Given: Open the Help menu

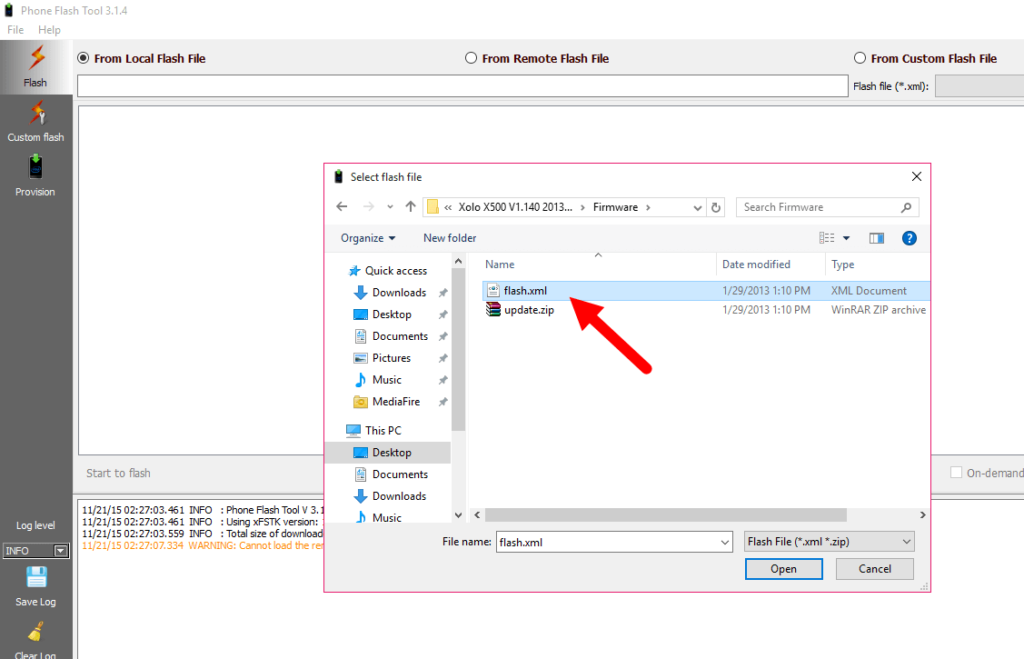Looking at the screenshot, I should point(49,29).
